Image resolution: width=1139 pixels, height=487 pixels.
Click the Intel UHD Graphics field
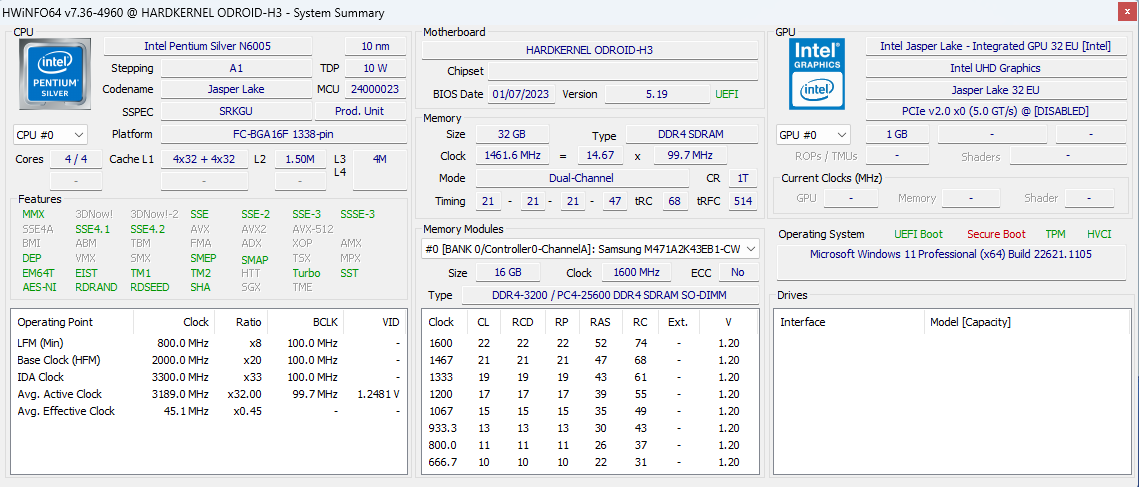[x=995, y=68]
